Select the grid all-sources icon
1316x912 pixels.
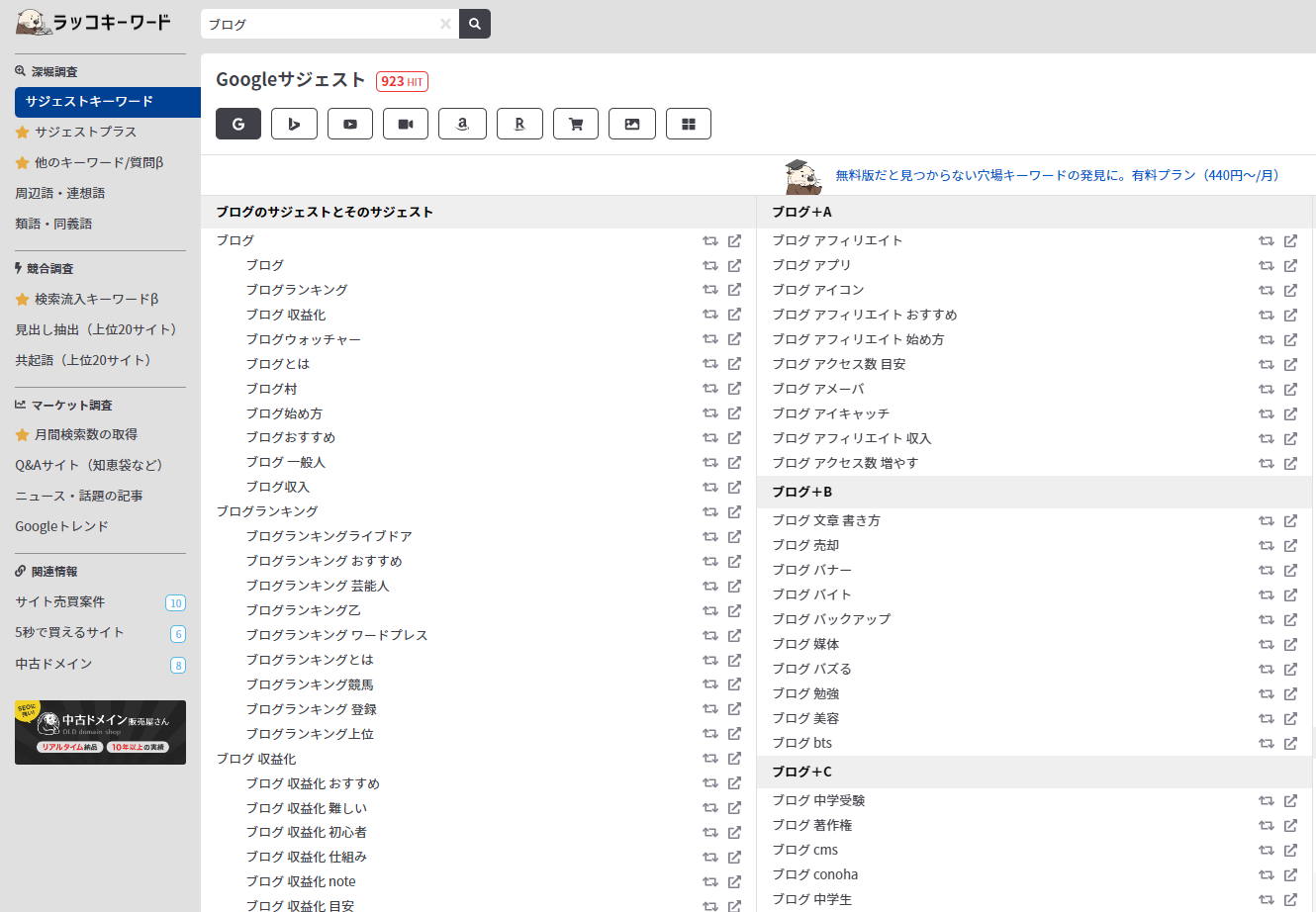click(x=689, y=124)
